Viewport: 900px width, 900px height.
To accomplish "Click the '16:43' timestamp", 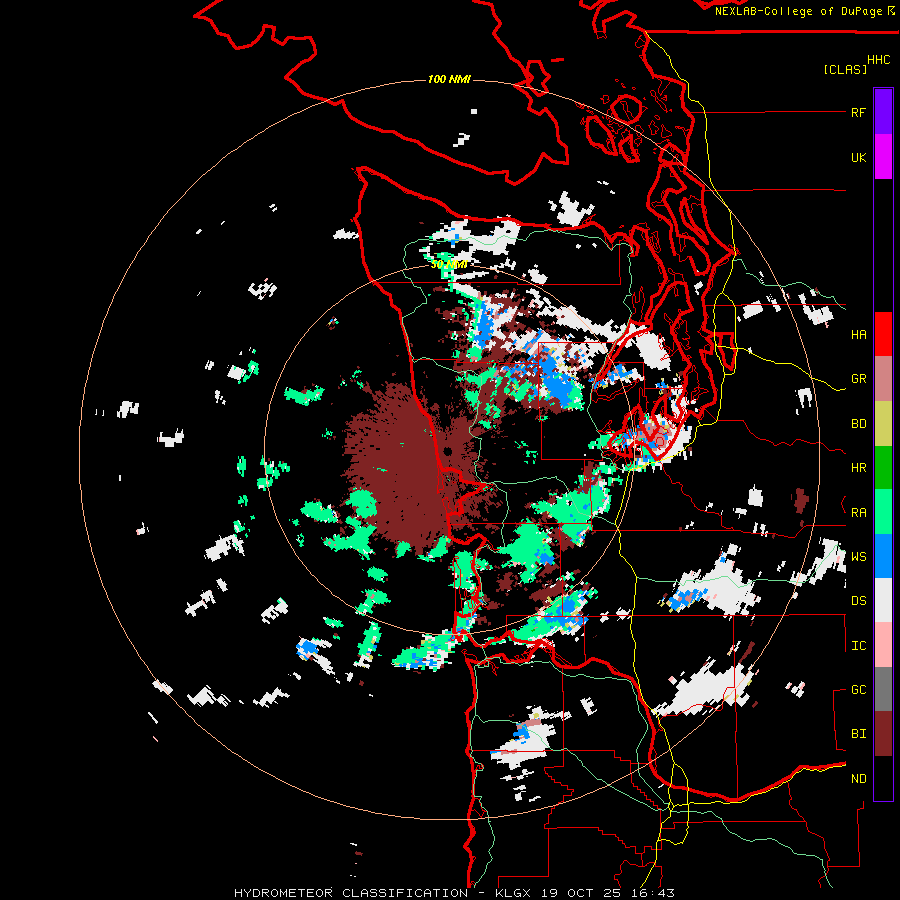I will pyautogui.click(x=654, y=893).
